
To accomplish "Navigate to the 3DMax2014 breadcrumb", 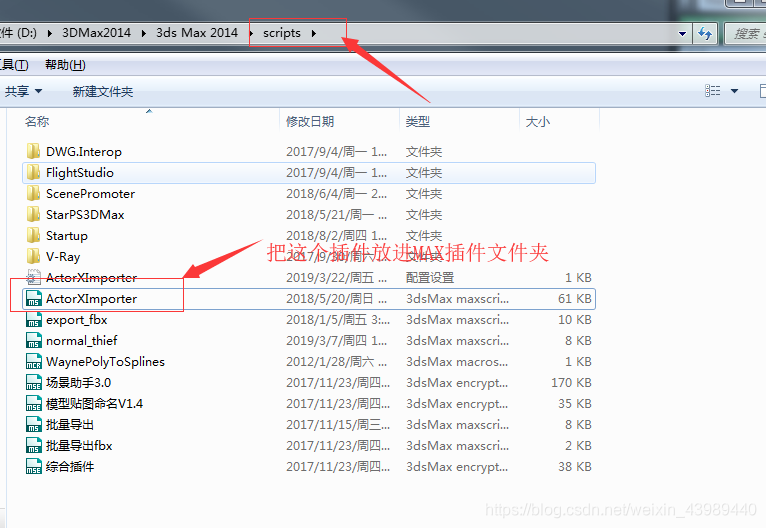I will point(96,33).
